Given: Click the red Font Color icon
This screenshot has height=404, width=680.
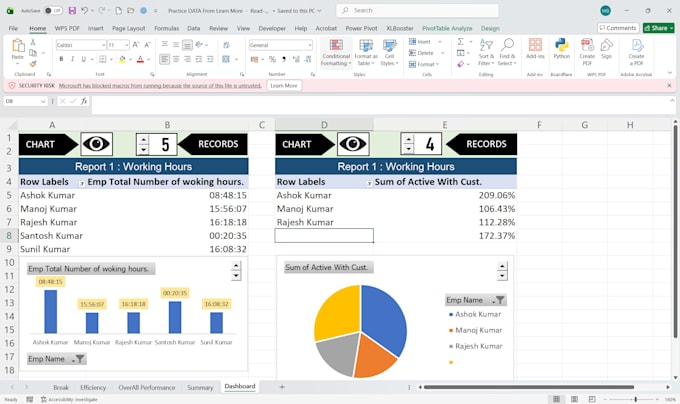Looking at the screenshot, I should (140, 59).
